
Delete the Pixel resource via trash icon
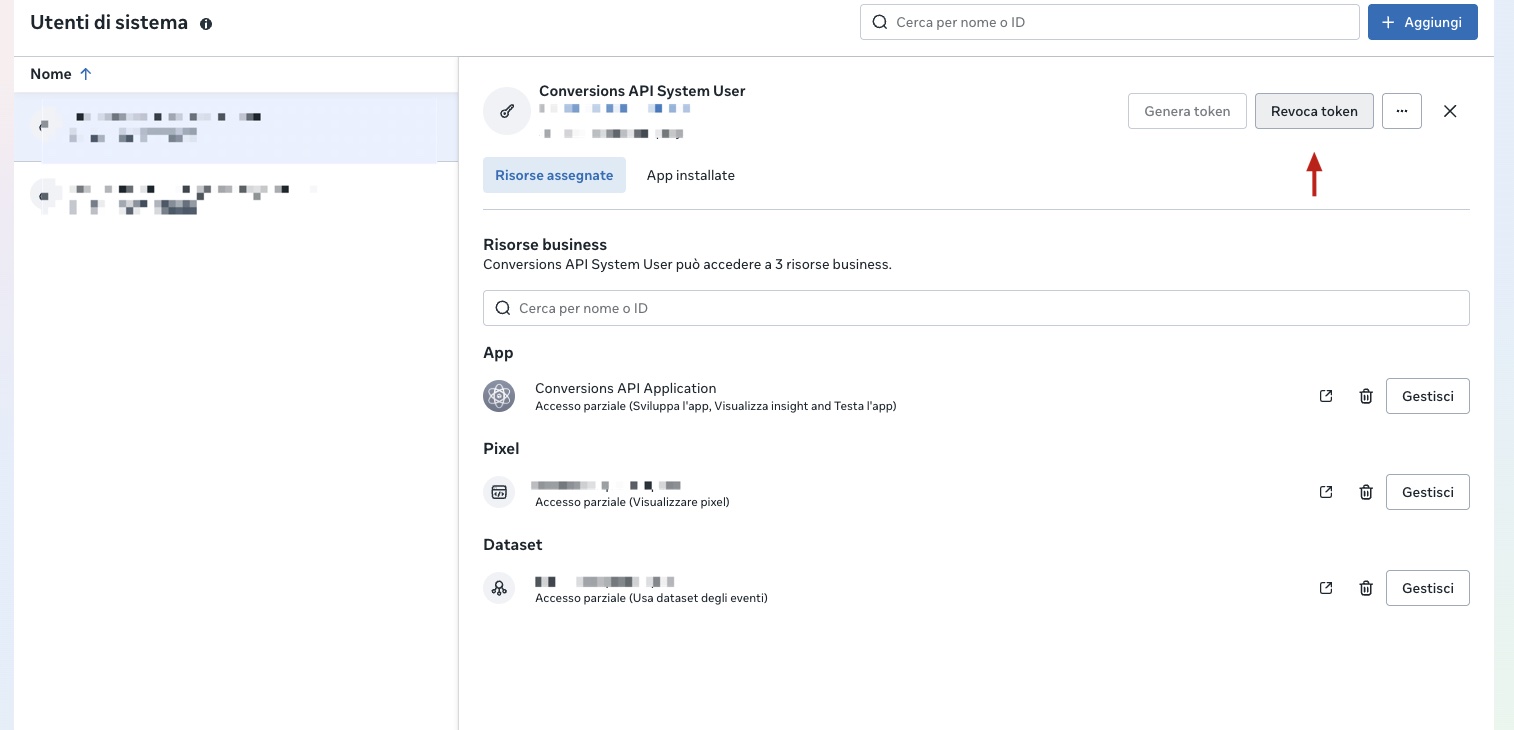click(x=1366, y=492)
